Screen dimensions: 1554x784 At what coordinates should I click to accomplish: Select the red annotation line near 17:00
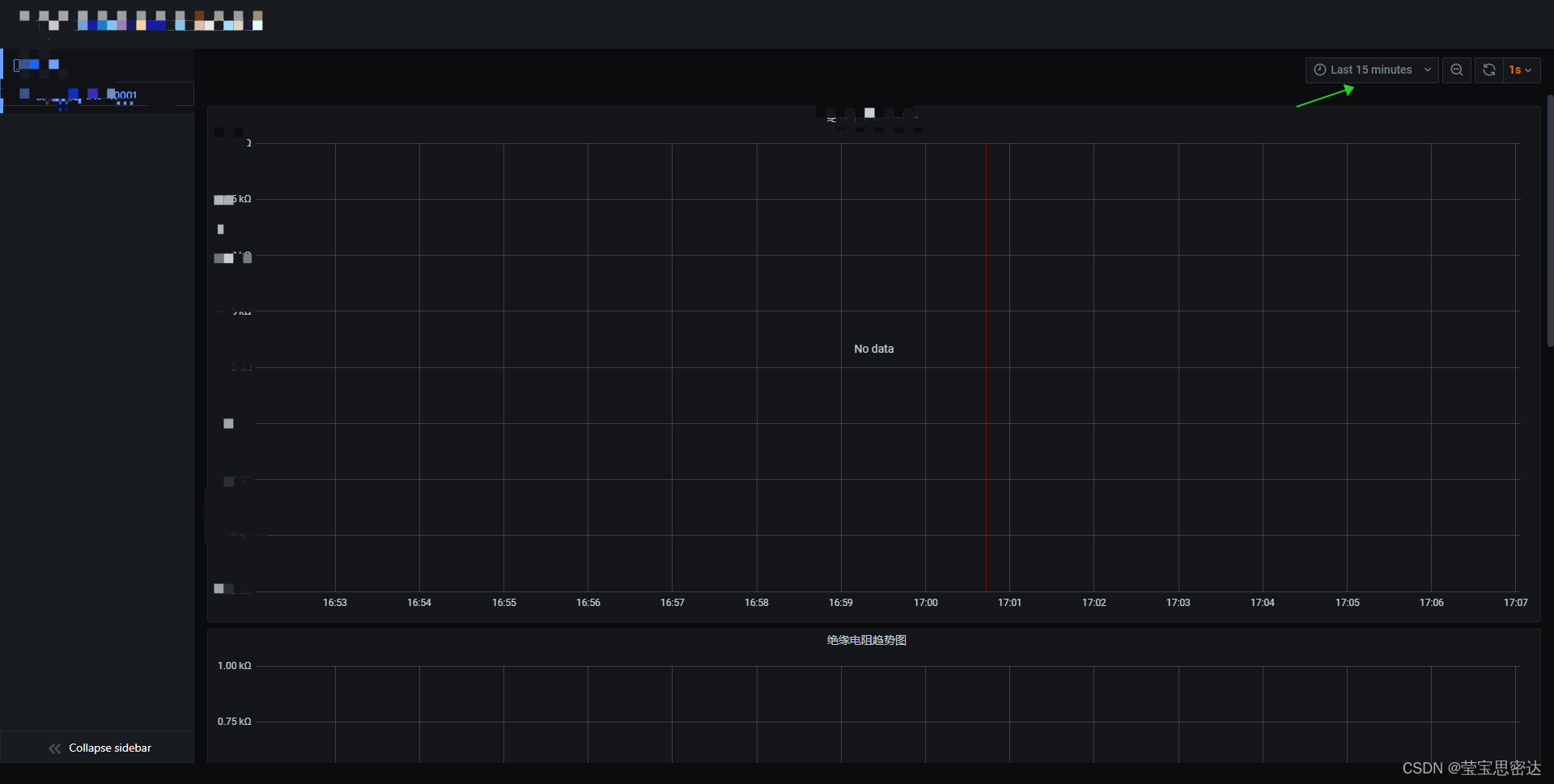(986, 364)
